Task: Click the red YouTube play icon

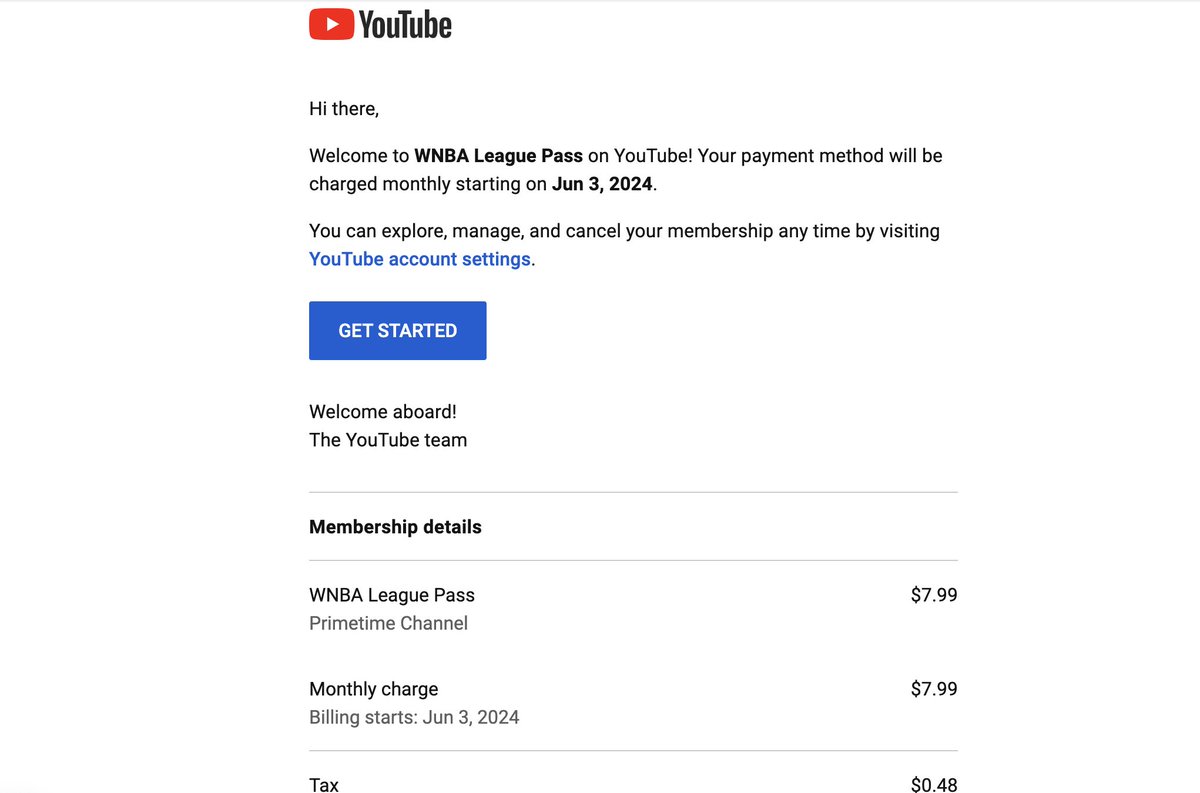Action: [x=331, y=24]
